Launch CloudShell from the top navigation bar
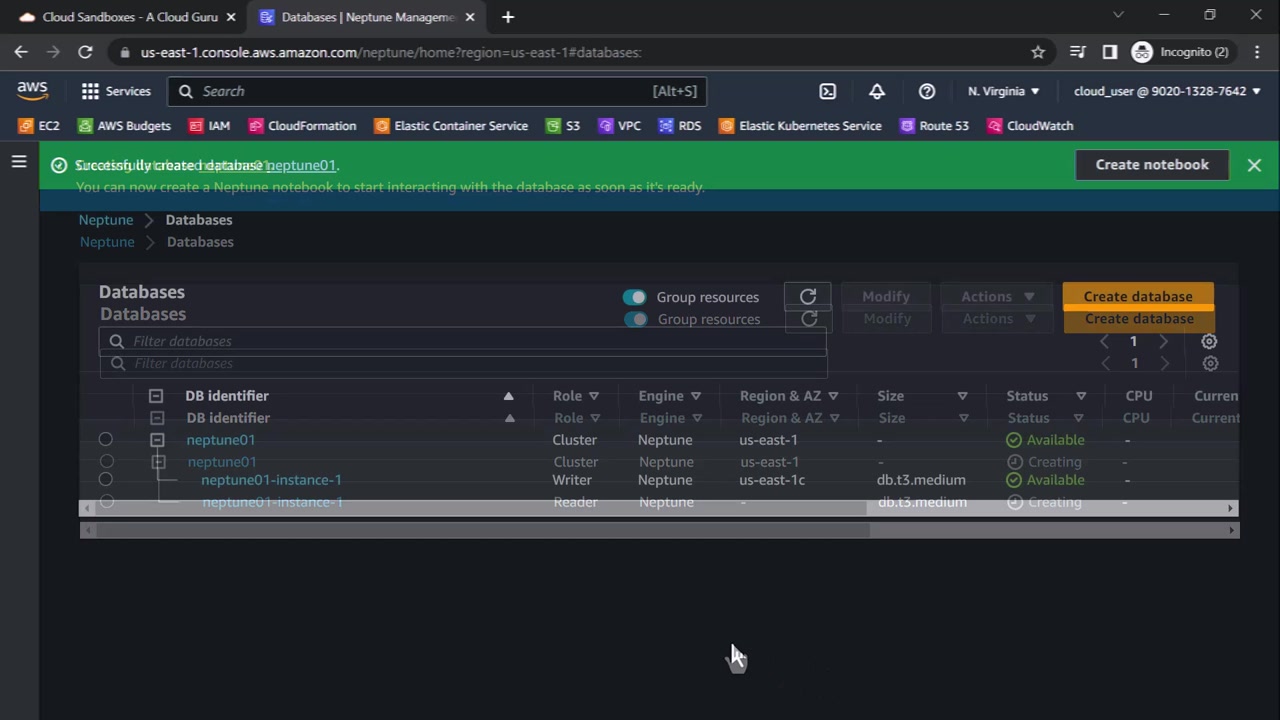The height and width of the screenshot is (720, 1280). (x=827, y=91)
